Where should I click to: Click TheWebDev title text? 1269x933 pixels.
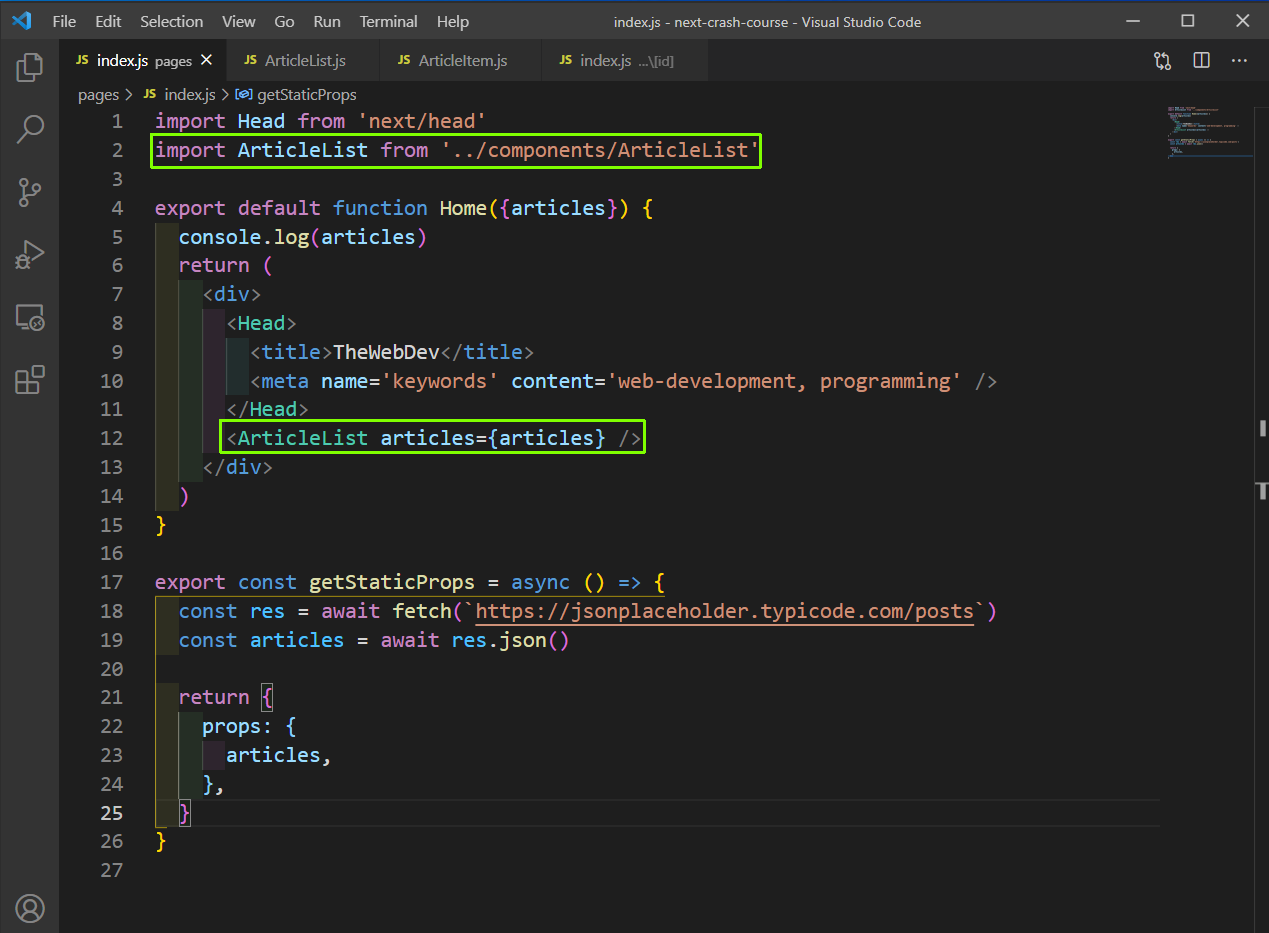386,352
